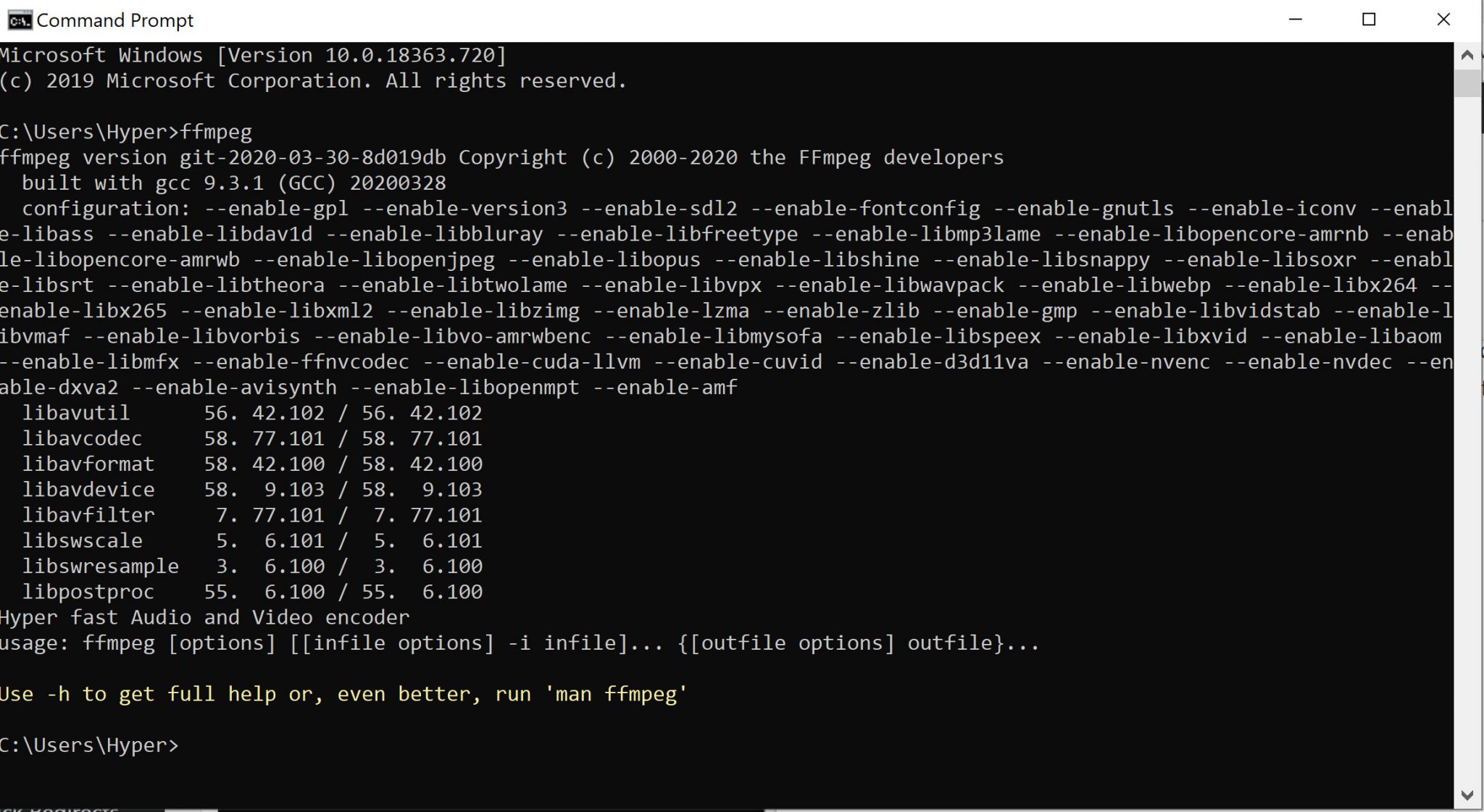Open the Command Prompt system menu icon

pos(20,20)
